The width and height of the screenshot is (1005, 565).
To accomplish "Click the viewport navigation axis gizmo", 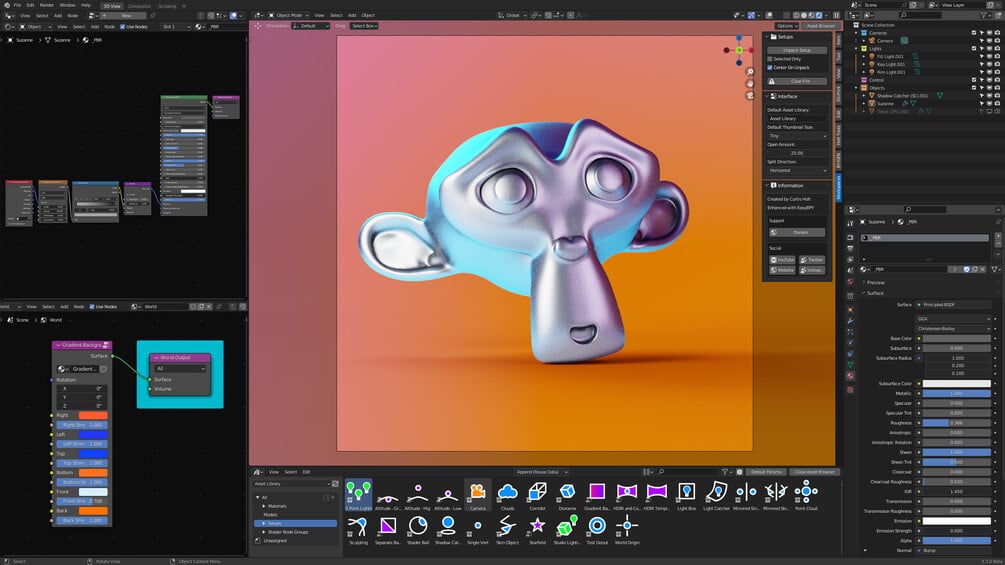I will click(738, 50).
